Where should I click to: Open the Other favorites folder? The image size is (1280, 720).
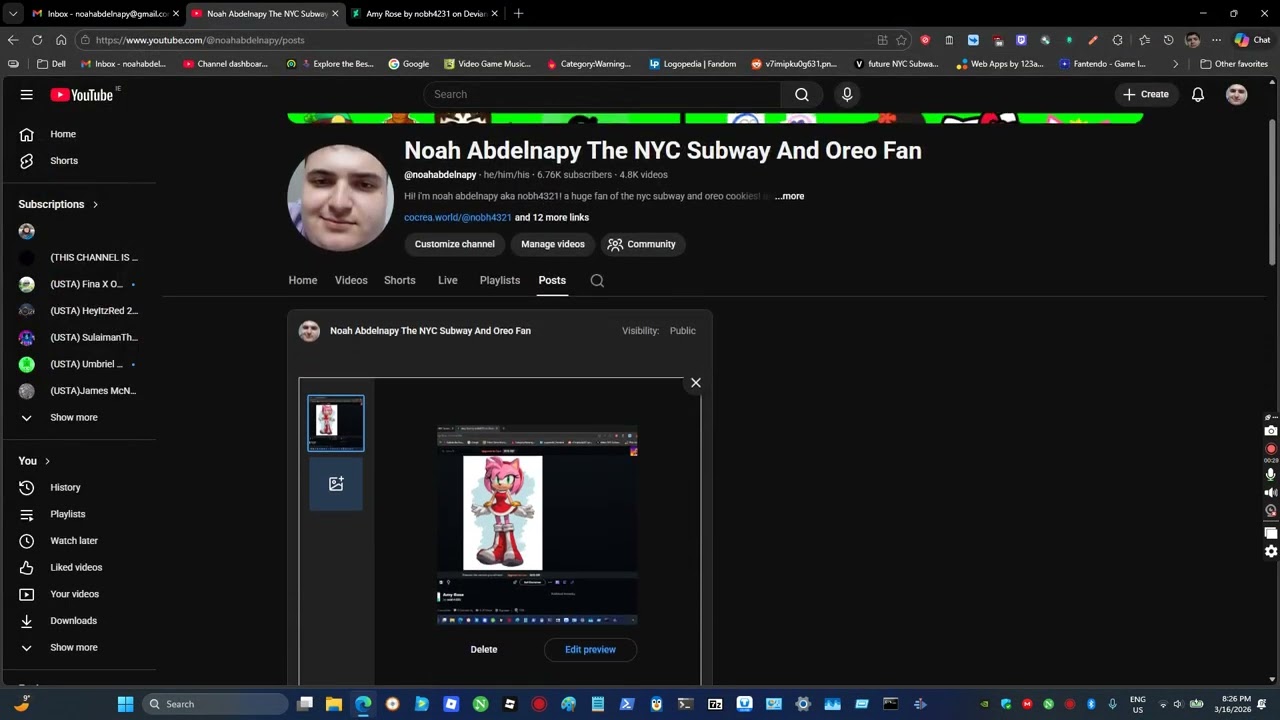1234,64
